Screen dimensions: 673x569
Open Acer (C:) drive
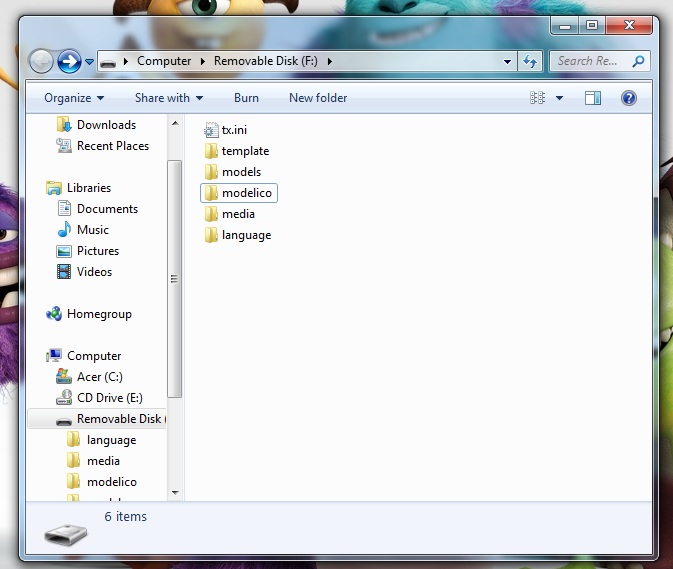tap(100, 377)
